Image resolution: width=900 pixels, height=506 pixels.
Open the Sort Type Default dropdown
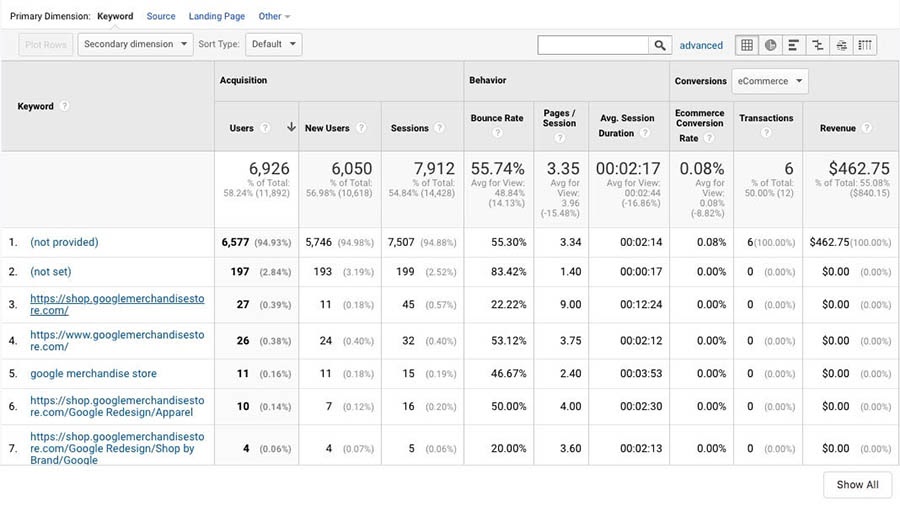point(273,44)
